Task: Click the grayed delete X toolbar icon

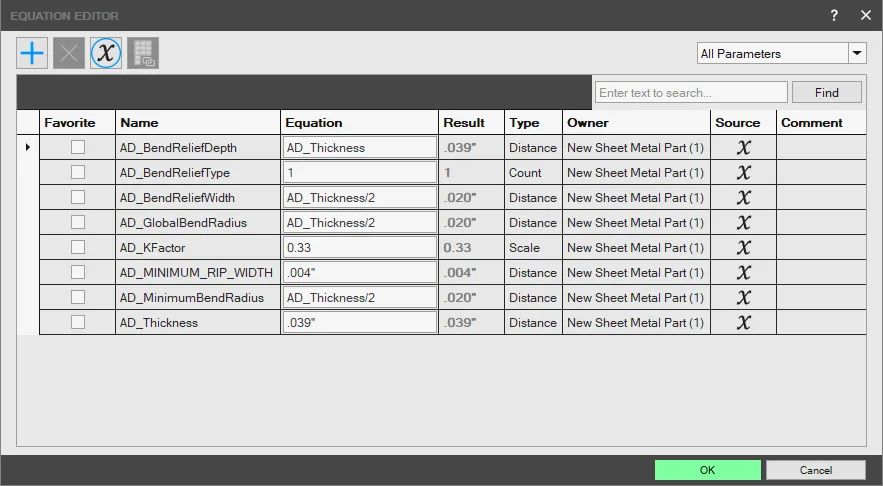Action: 69,53
